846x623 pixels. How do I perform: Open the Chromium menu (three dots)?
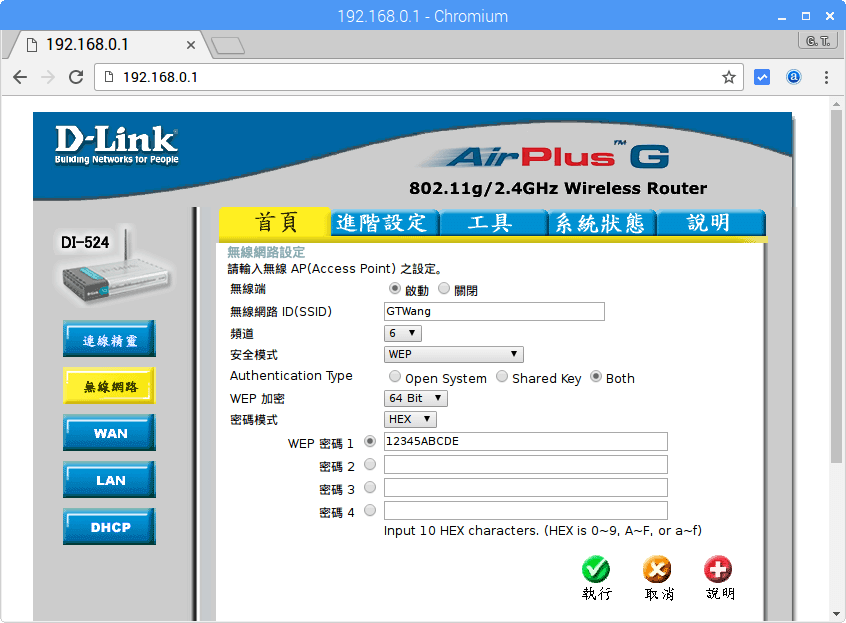[826, 77]
